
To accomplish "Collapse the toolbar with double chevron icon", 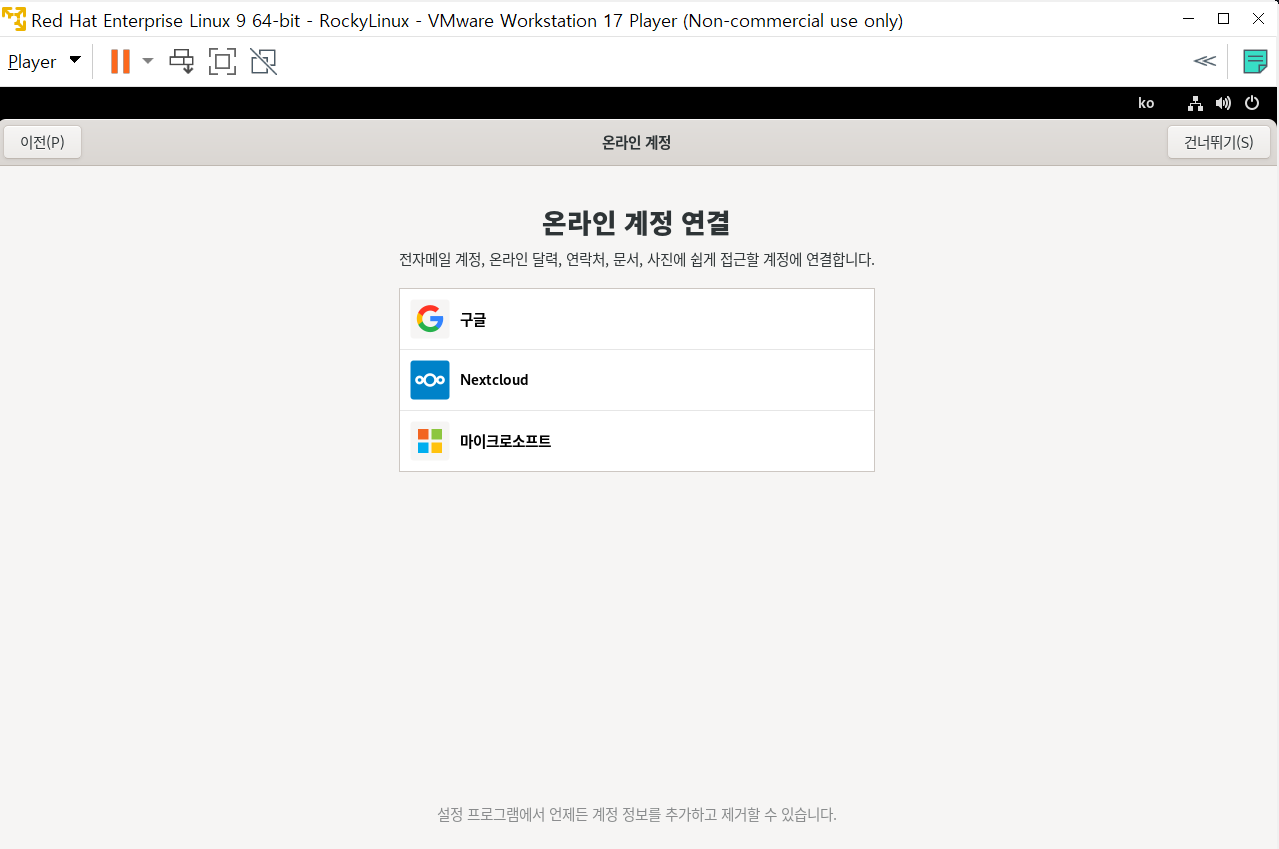I will pos(1205,61).
